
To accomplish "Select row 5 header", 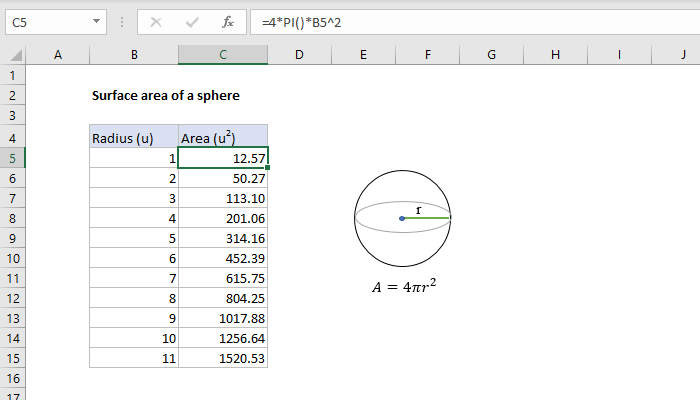I will [x=12, y=158].
